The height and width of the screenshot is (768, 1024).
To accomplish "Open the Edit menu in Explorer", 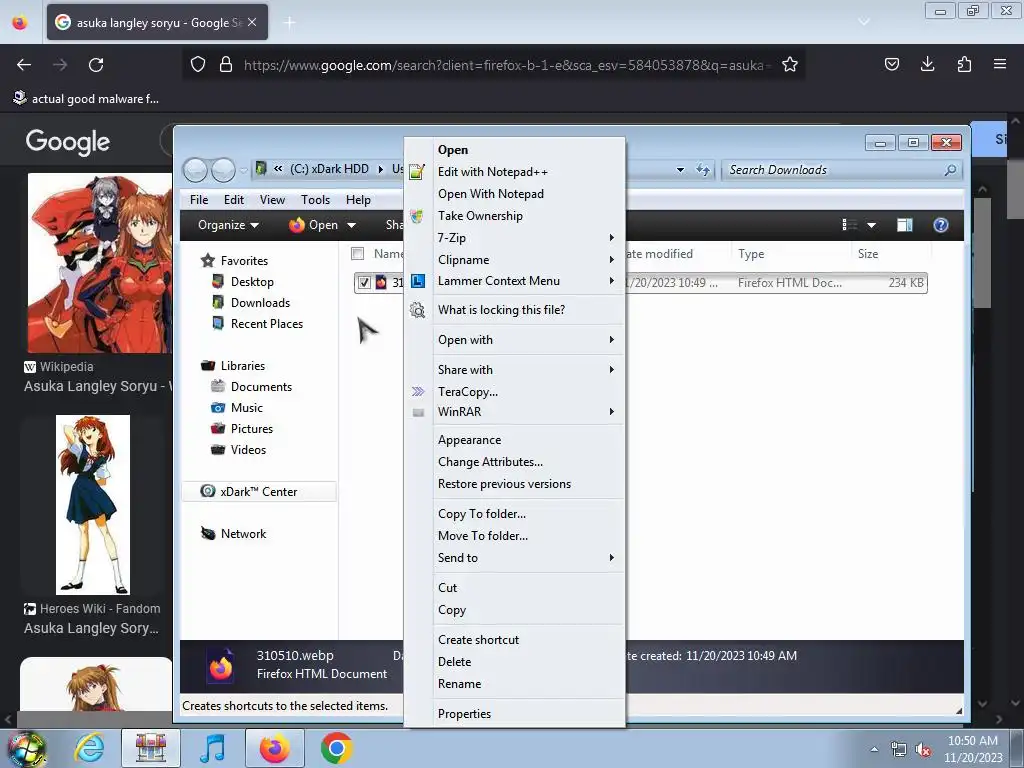I will point(234,200).
